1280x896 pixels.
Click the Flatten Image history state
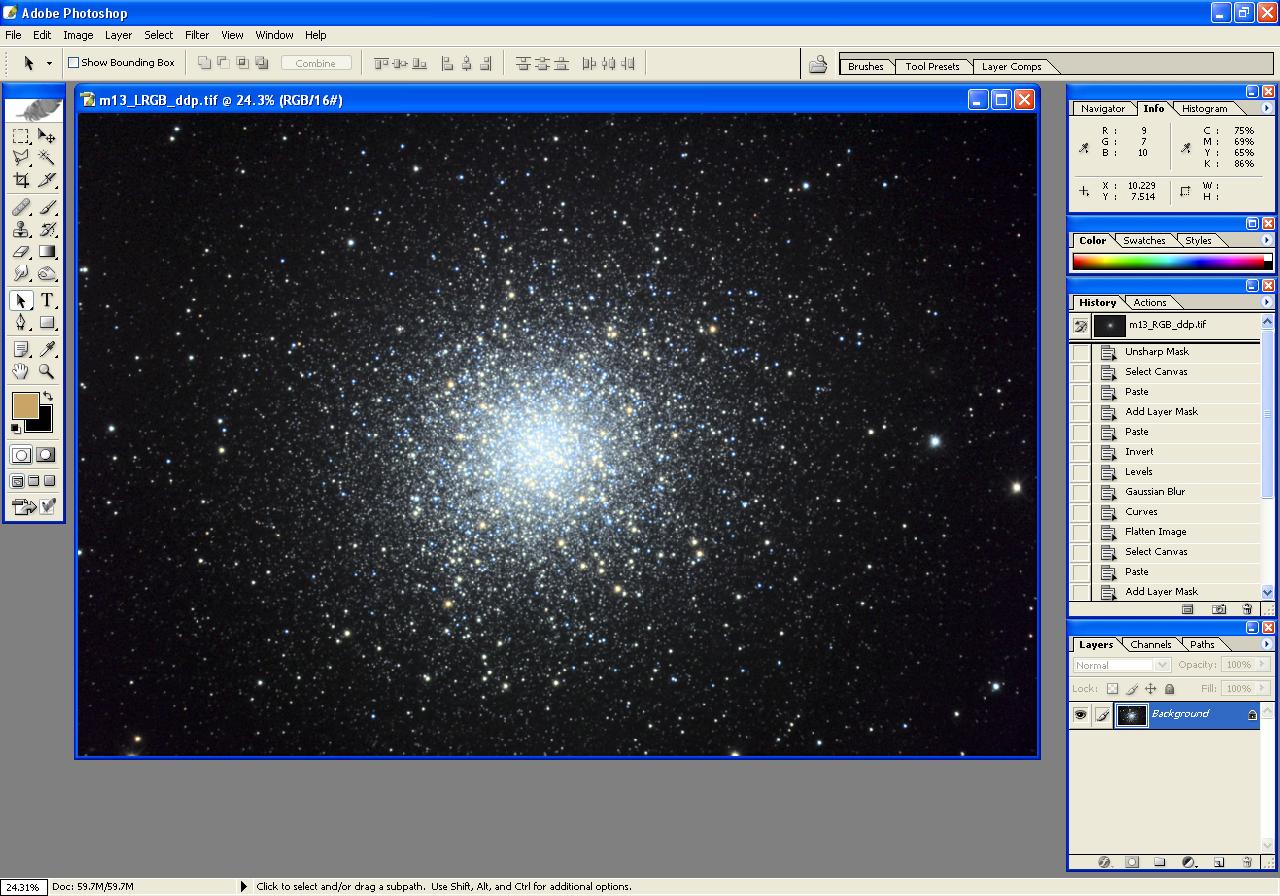(x=1155, y=532)
